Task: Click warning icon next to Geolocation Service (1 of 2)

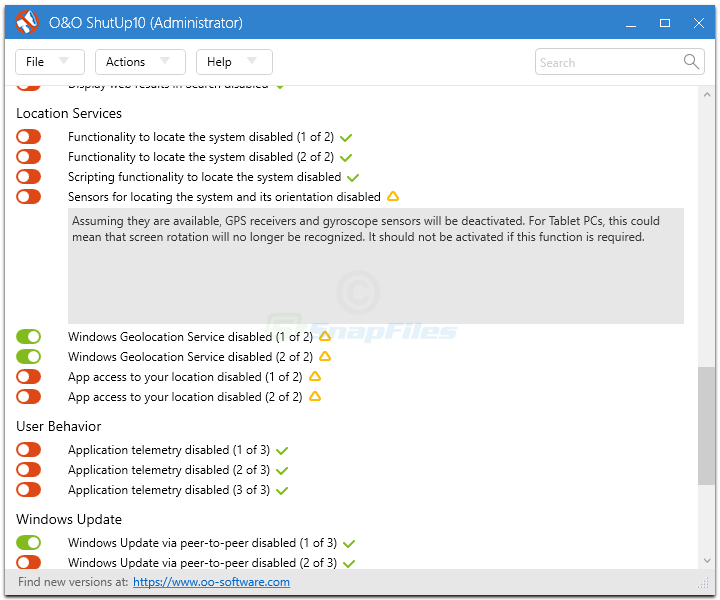Action: [x=325, y=337]
